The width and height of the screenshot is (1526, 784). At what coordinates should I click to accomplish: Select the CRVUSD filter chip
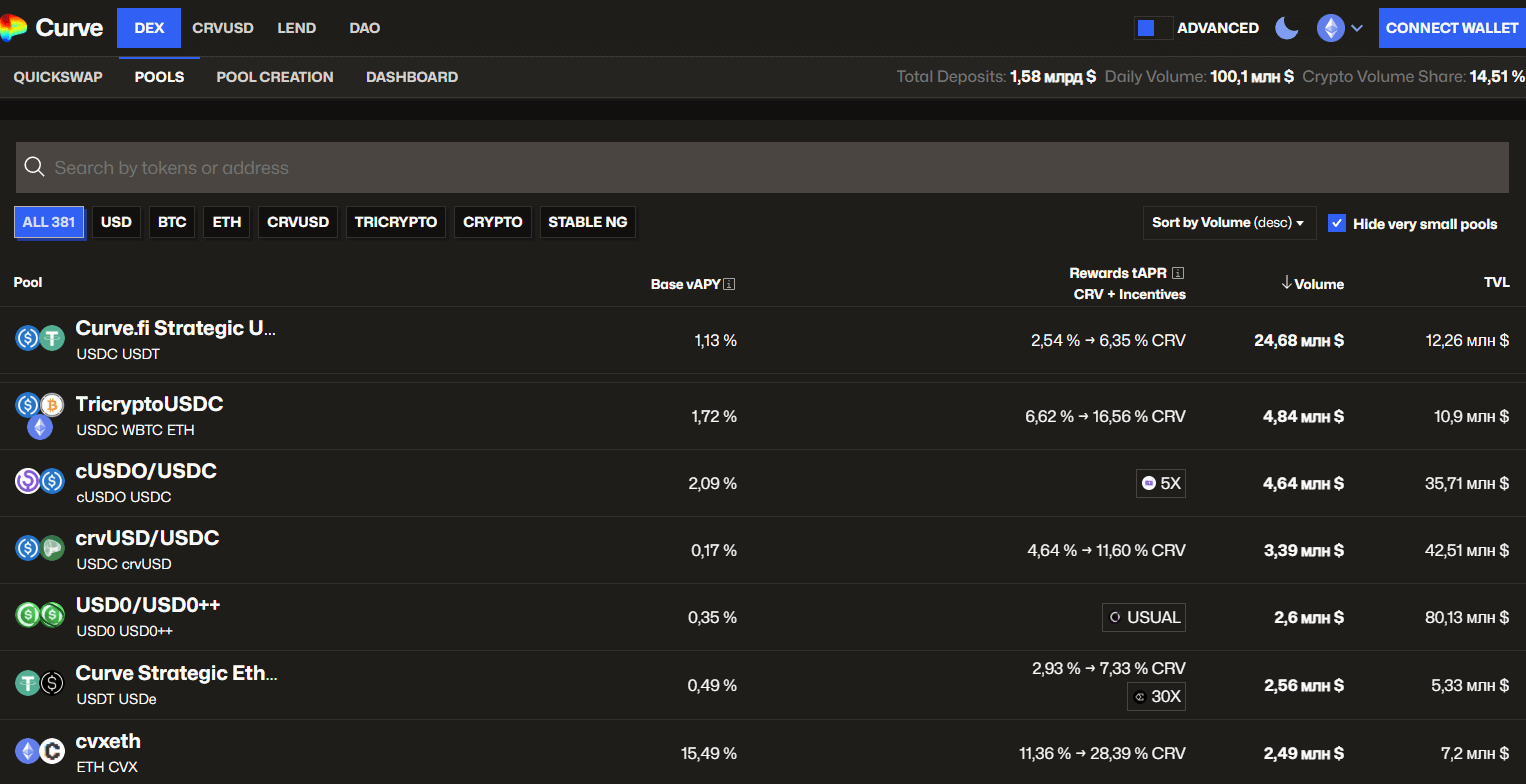pos(298,222)
